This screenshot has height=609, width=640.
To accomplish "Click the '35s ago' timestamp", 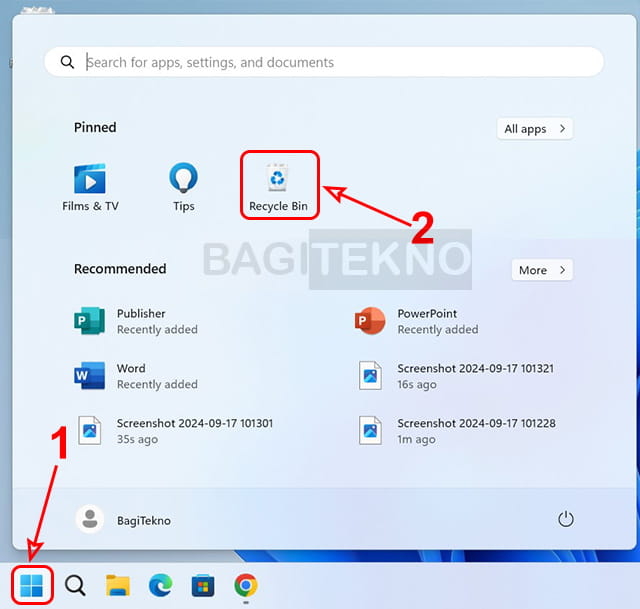I will 137,440.
